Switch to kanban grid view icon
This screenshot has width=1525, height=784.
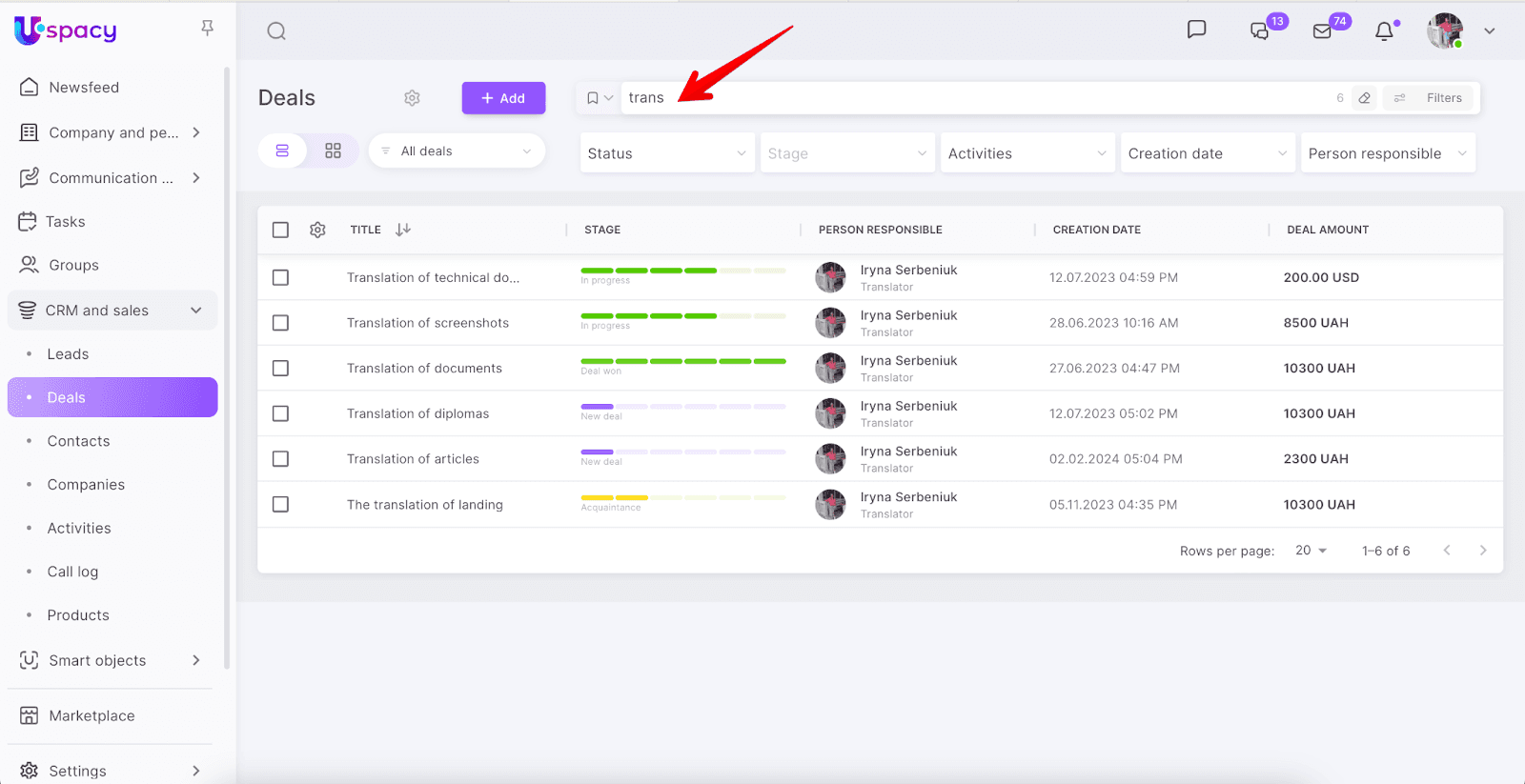[x=333, y=151]
